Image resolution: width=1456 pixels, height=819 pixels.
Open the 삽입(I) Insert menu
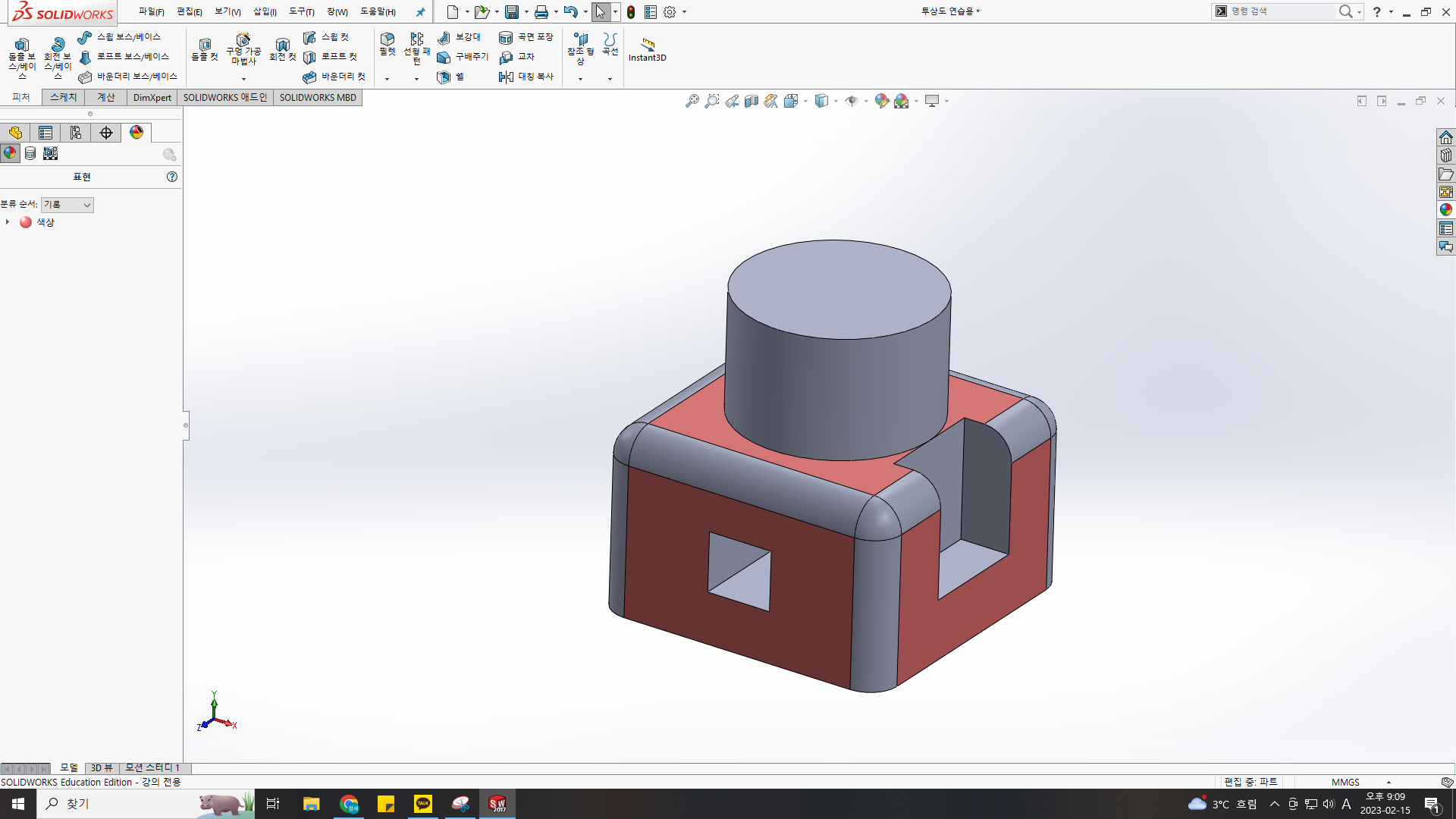coord(265,11)
